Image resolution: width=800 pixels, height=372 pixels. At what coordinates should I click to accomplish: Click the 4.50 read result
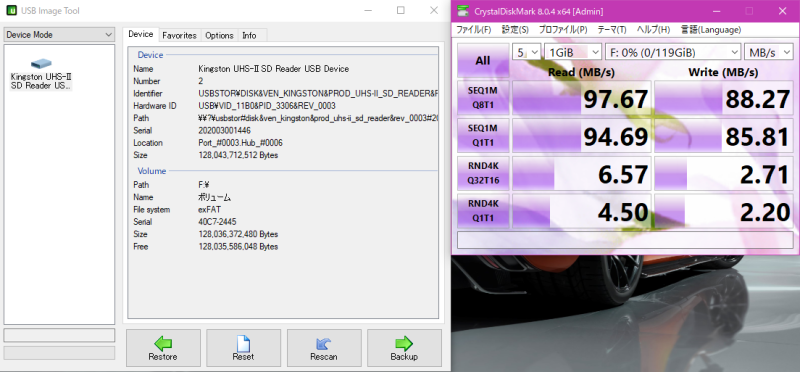tap(581, 211)
